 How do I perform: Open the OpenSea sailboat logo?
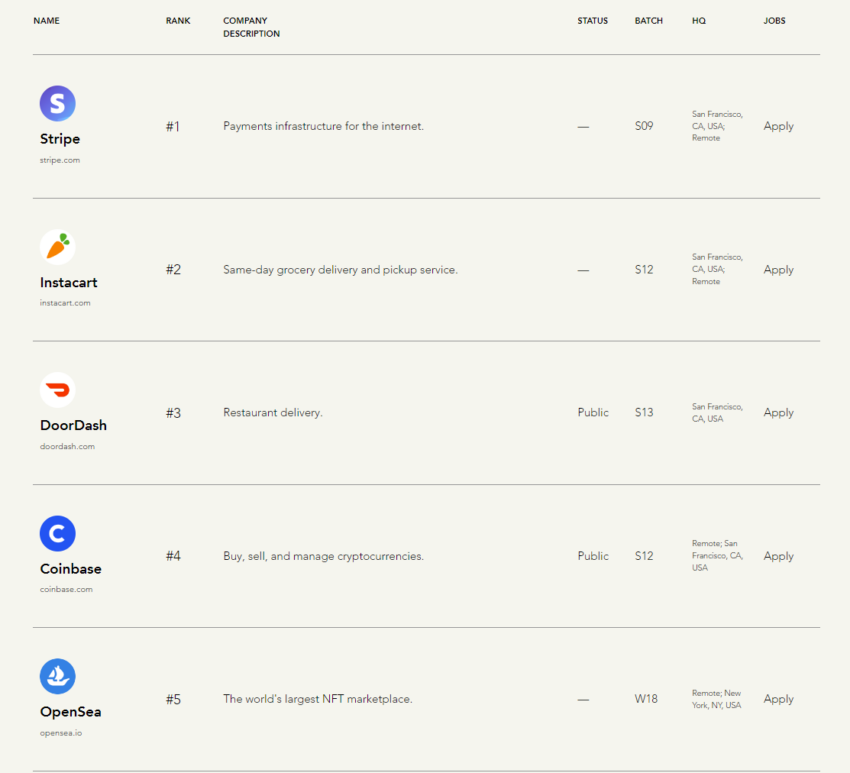tap(57, 677)
